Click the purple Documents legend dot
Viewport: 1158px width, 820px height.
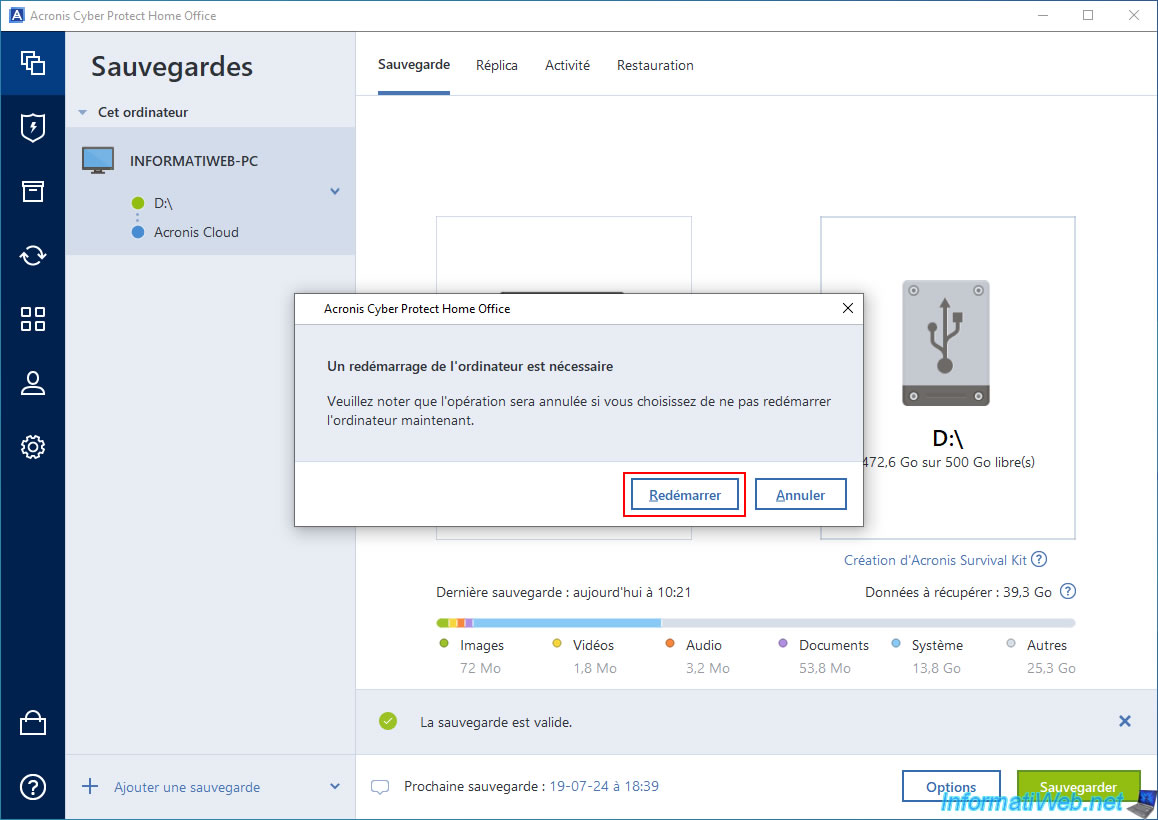click(783, 643)
